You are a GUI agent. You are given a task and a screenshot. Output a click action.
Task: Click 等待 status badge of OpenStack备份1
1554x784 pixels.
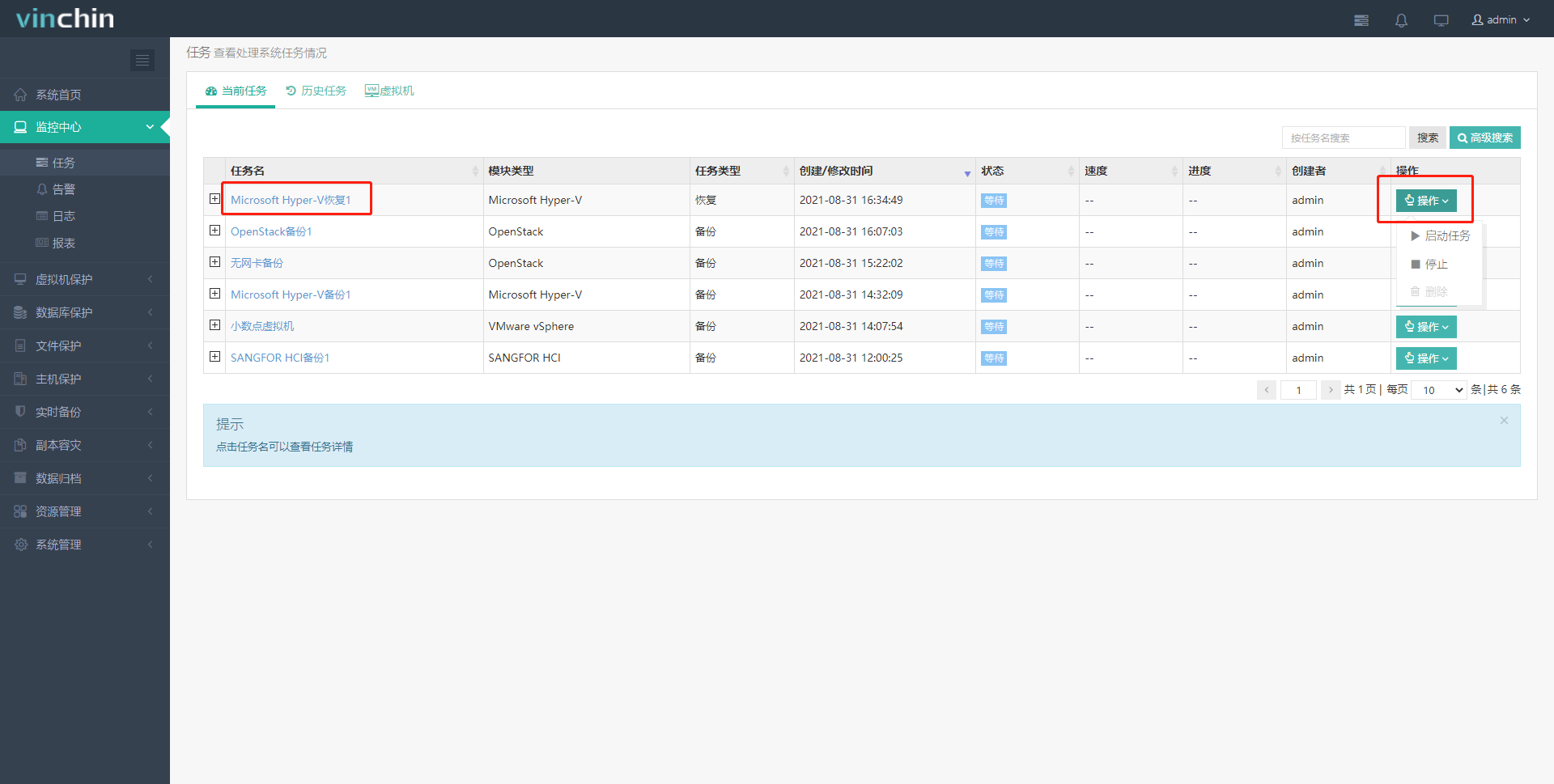coord(994,232)
